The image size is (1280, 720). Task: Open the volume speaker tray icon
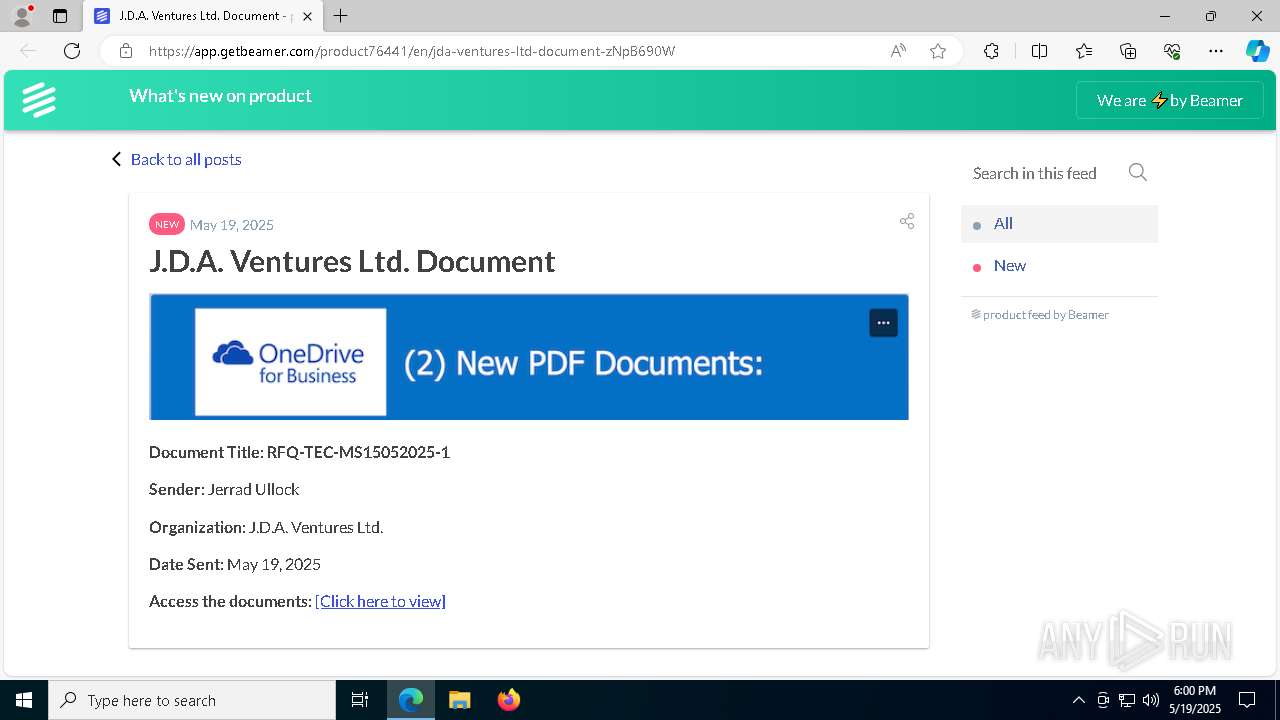1151,700
